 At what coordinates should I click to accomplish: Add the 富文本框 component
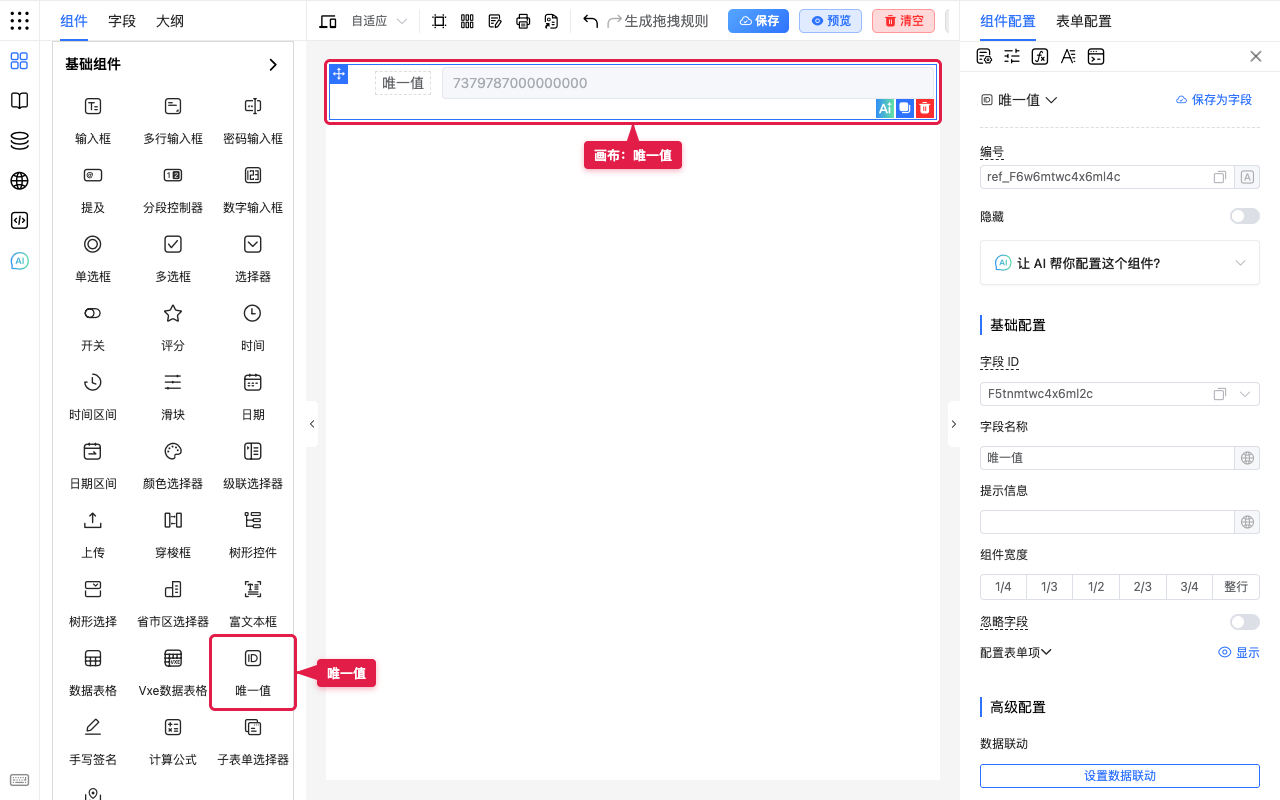pos(253,603)
